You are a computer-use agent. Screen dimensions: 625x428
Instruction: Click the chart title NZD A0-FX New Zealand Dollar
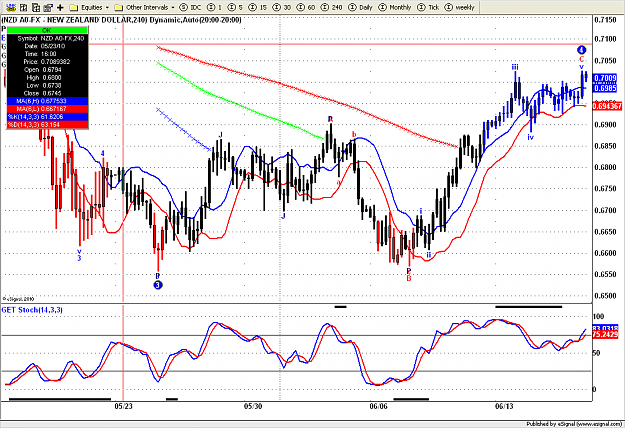point(121,20)
